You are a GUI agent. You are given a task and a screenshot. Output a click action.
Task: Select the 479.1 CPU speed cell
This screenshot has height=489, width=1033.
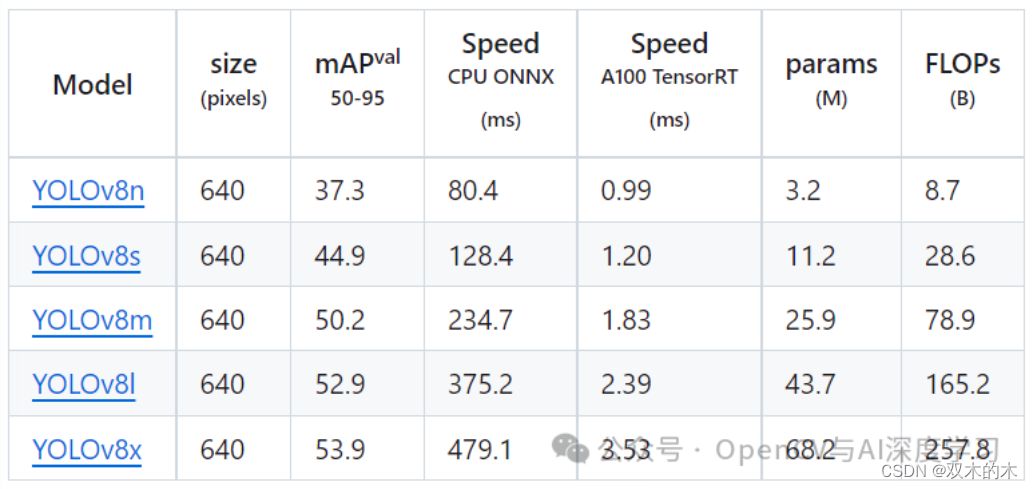(480, 450)
